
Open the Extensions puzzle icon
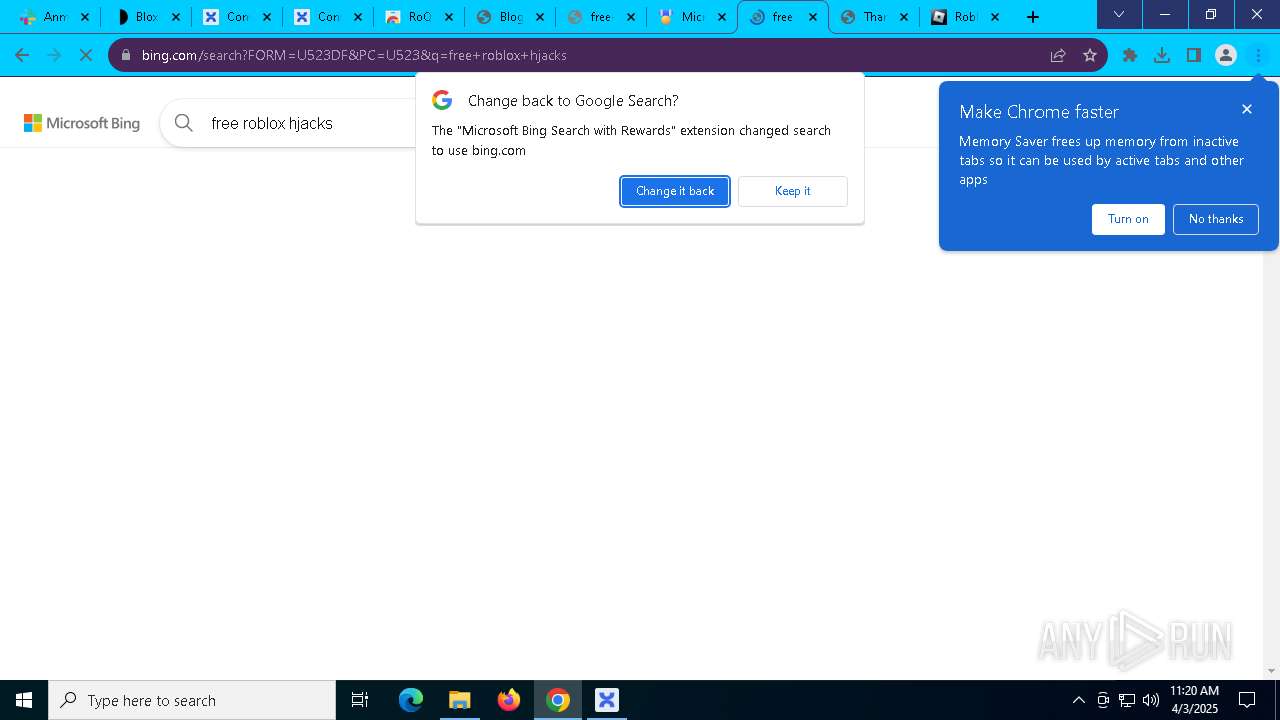pyautogui.click(x=1130, y=55)
